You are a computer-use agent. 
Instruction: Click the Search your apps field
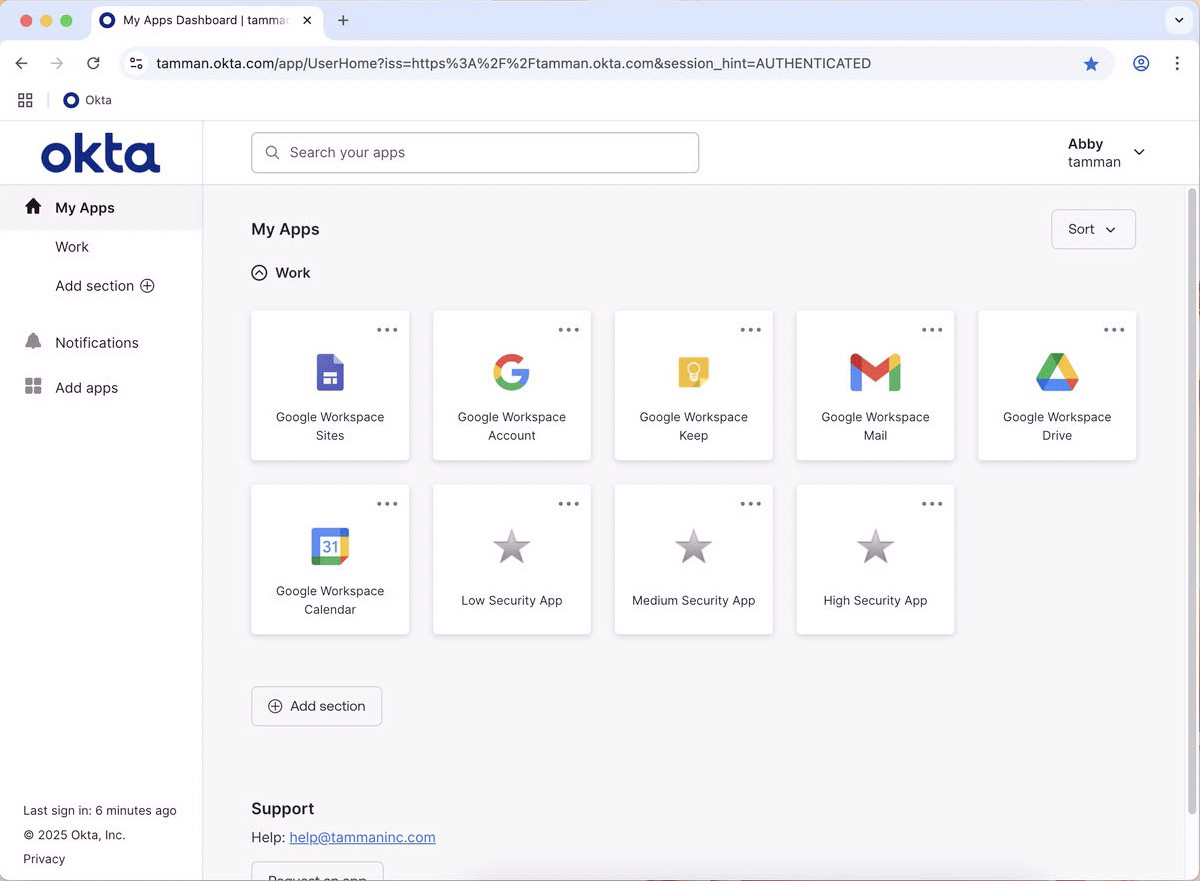pos(475,153)
